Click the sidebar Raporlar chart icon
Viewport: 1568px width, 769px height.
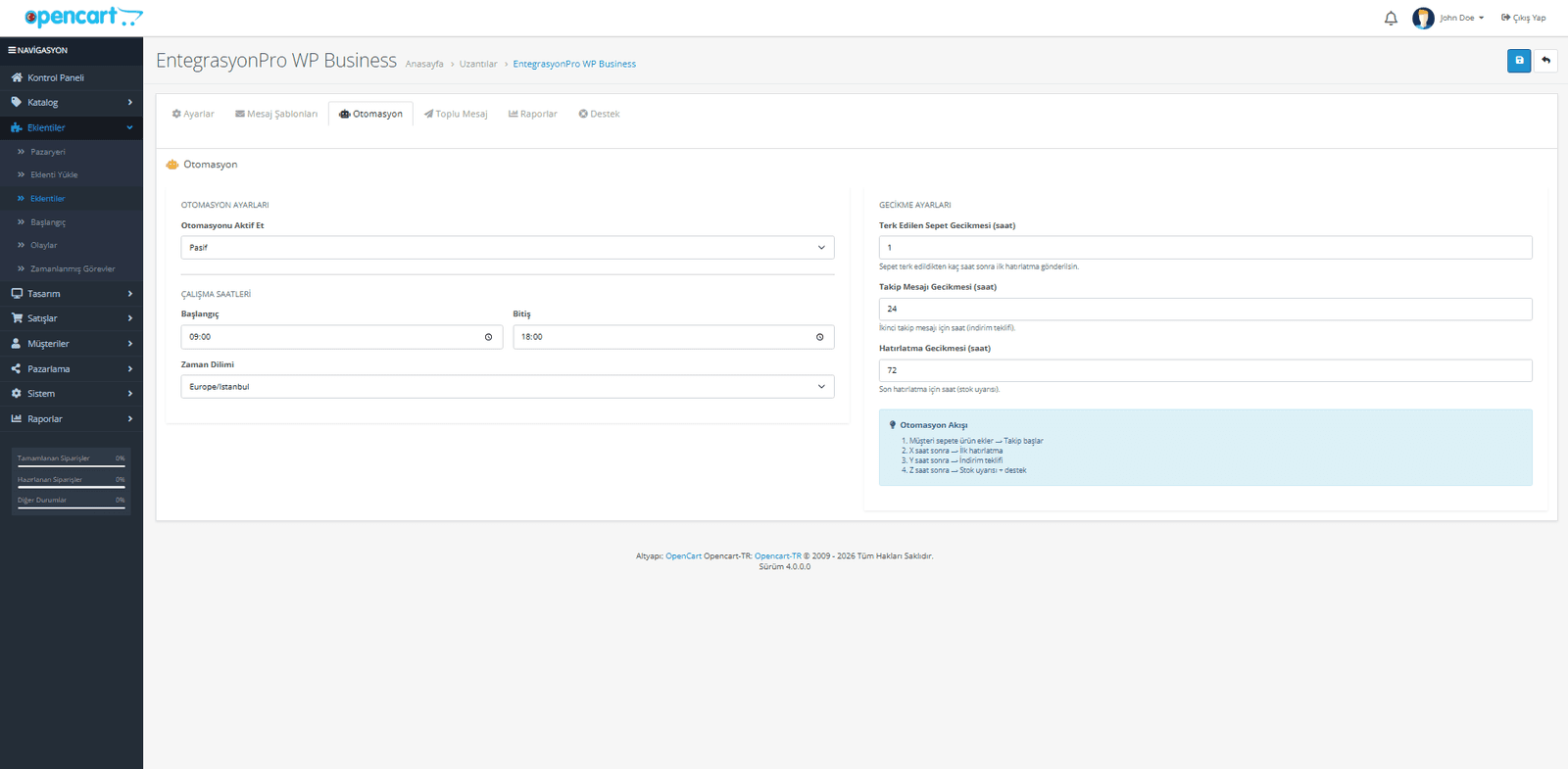[16, 419]
